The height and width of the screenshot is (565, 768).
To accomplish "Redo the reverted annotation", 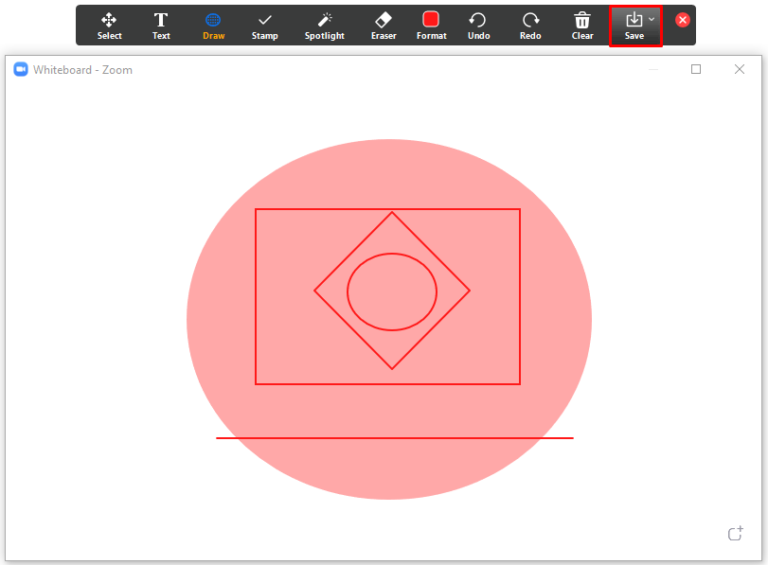I will click(x=530, y=26).
